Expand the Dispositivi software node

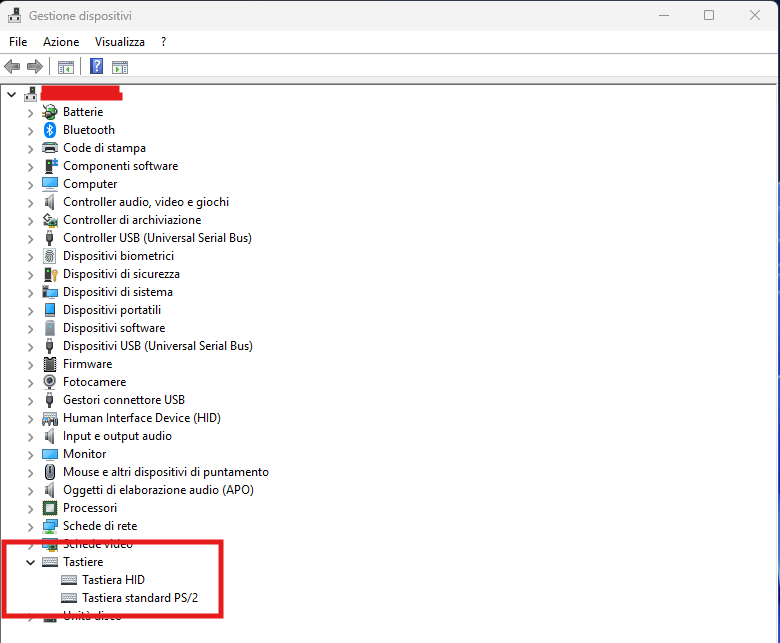[x=30, y=329]
